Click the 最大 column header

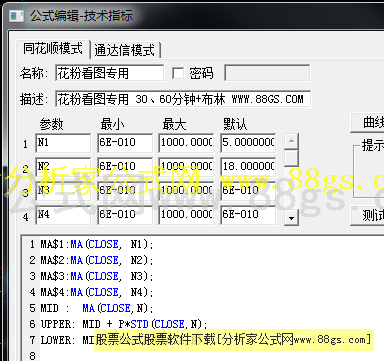tap(174, 124)
